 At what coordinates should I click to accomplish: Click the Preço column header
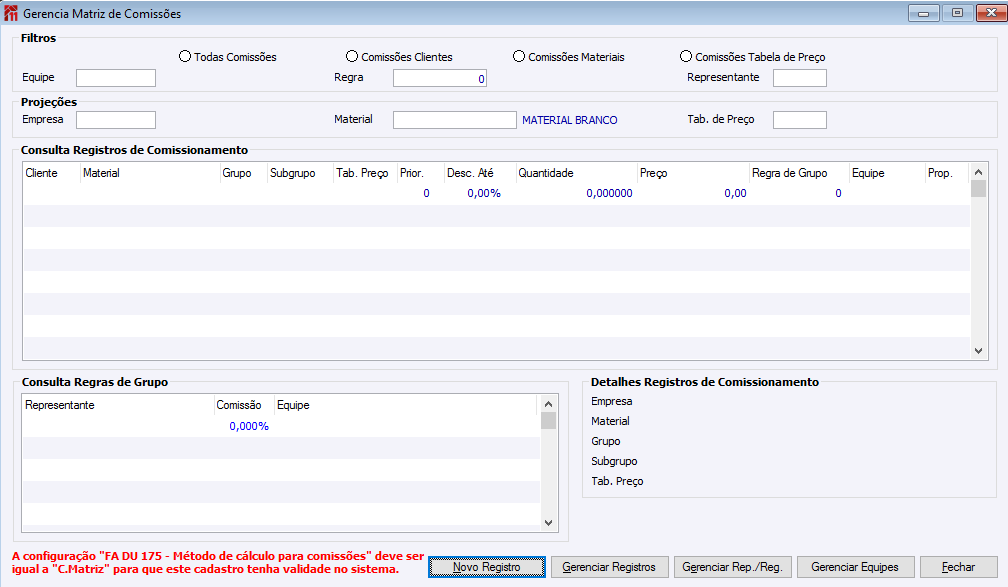point(693,173)
